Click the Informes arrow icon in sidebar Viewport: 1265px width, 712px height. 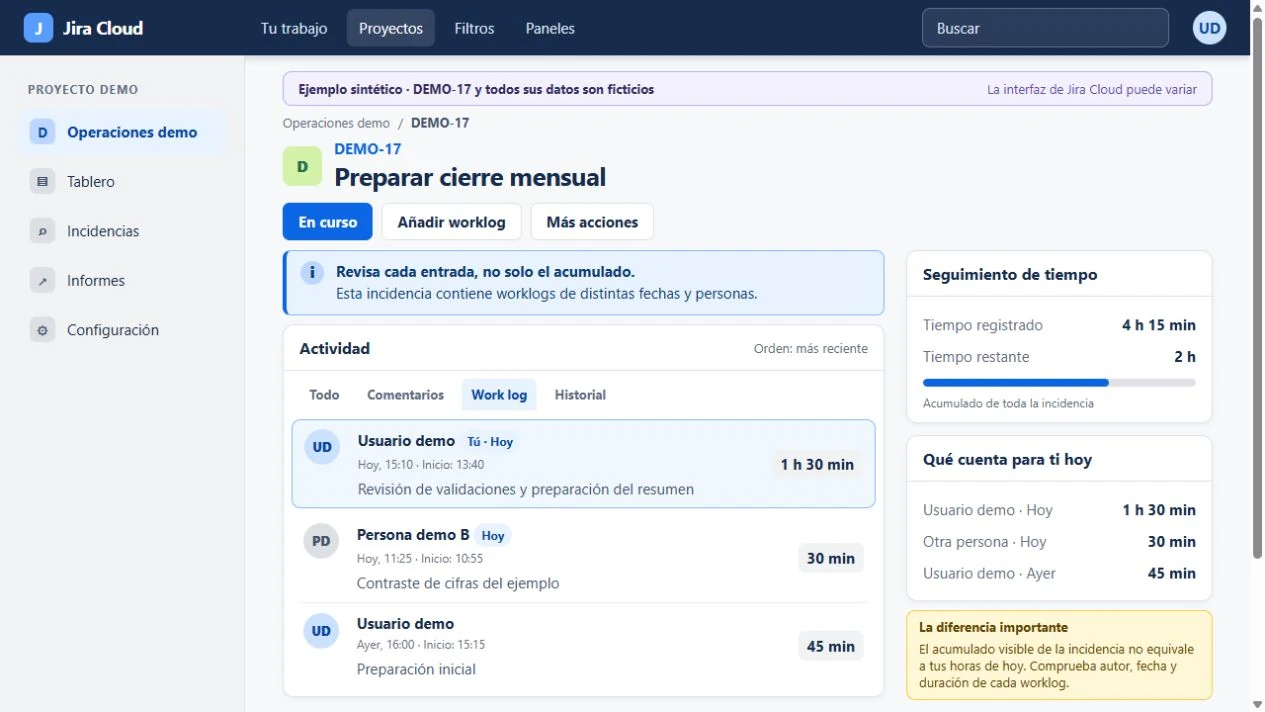[42, 281]
